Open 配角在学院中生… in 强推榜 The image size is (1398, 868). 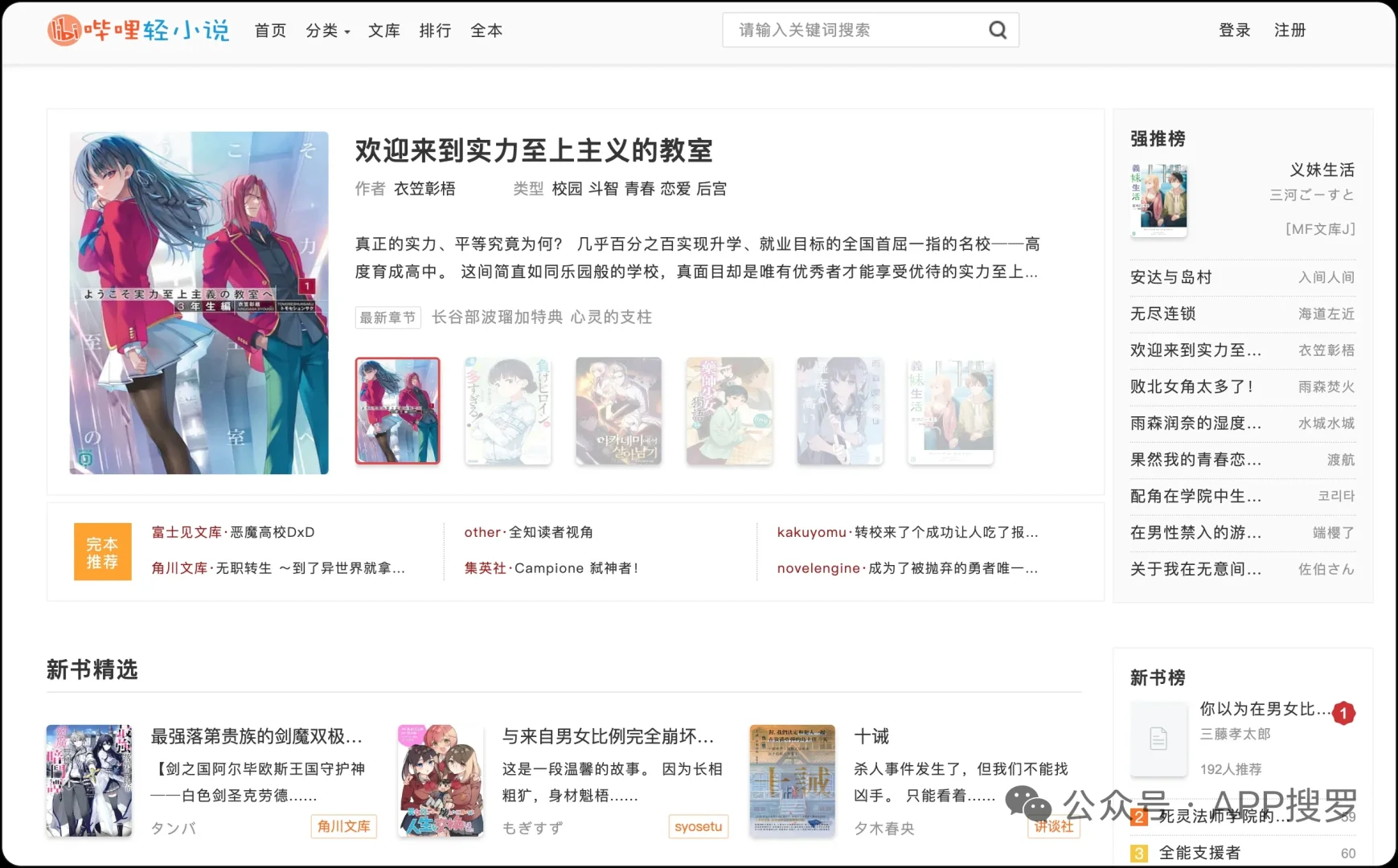1195,497
